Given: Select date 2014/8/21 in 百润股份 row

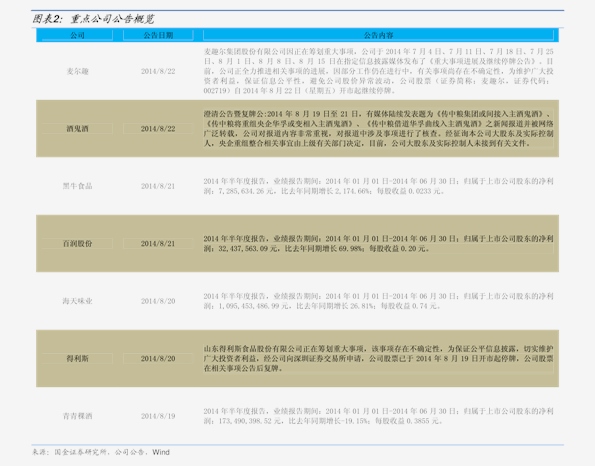Looking at the screenshot, I should click(x=158, y=244).
